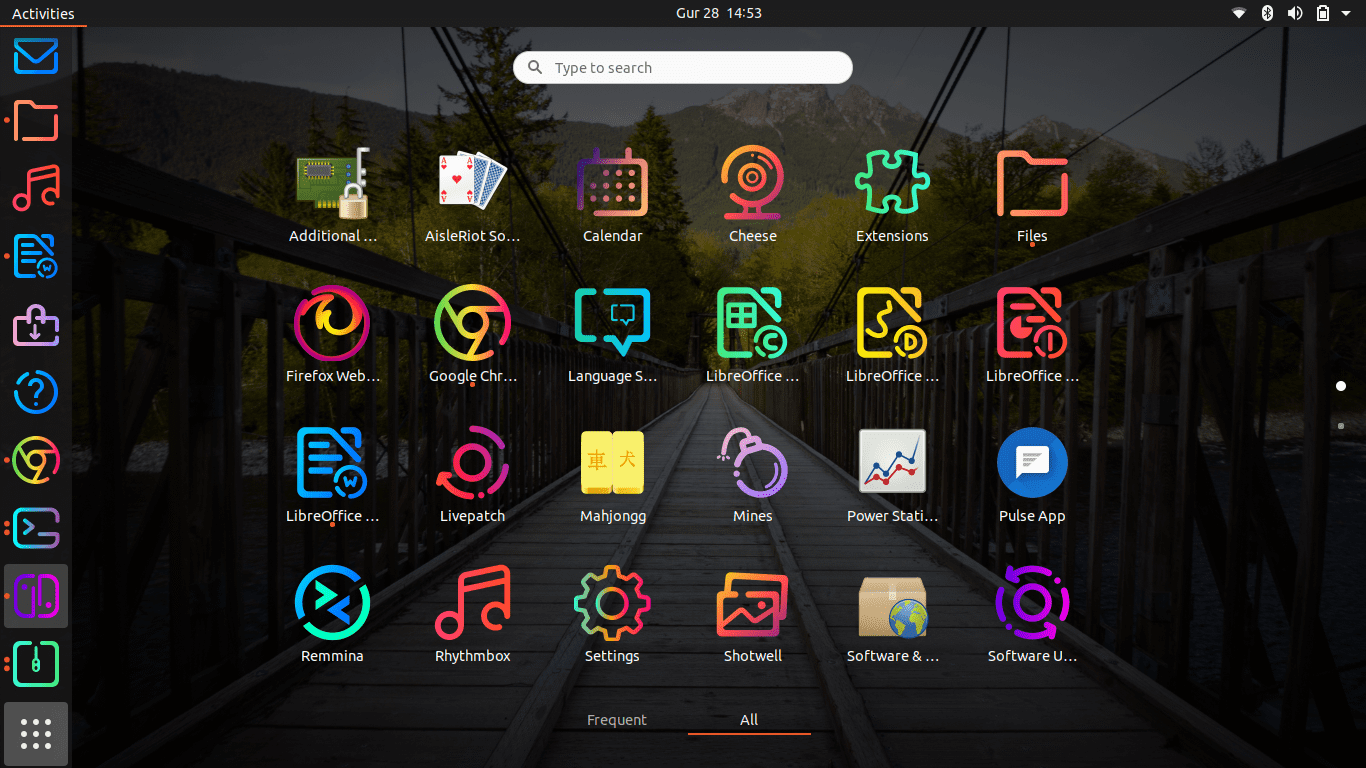Screen dimensions: 1366x768
Task: Open the software download icon in dock
Action: 36,324
